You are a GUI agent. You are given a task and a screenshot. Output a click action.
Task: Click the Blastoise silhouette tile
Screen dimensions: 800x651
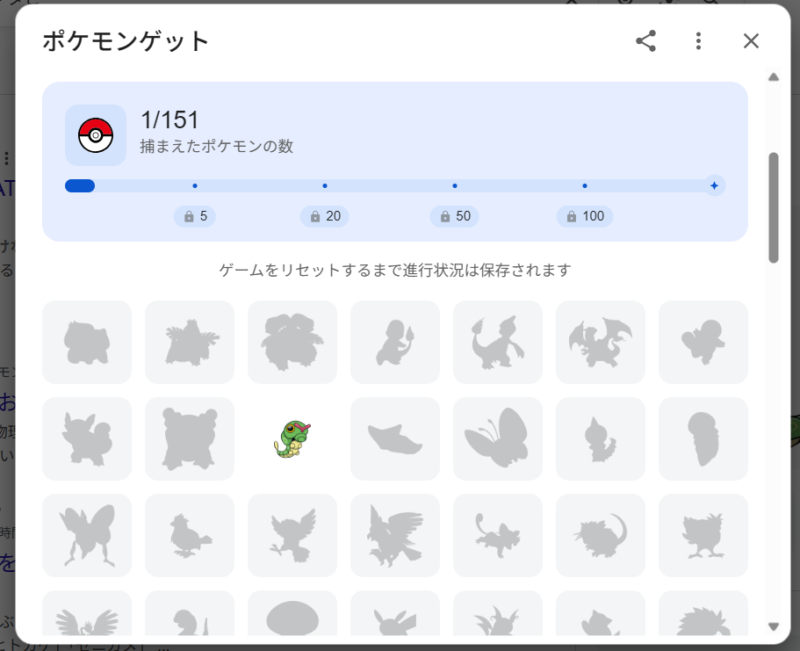tap(189, 439)
